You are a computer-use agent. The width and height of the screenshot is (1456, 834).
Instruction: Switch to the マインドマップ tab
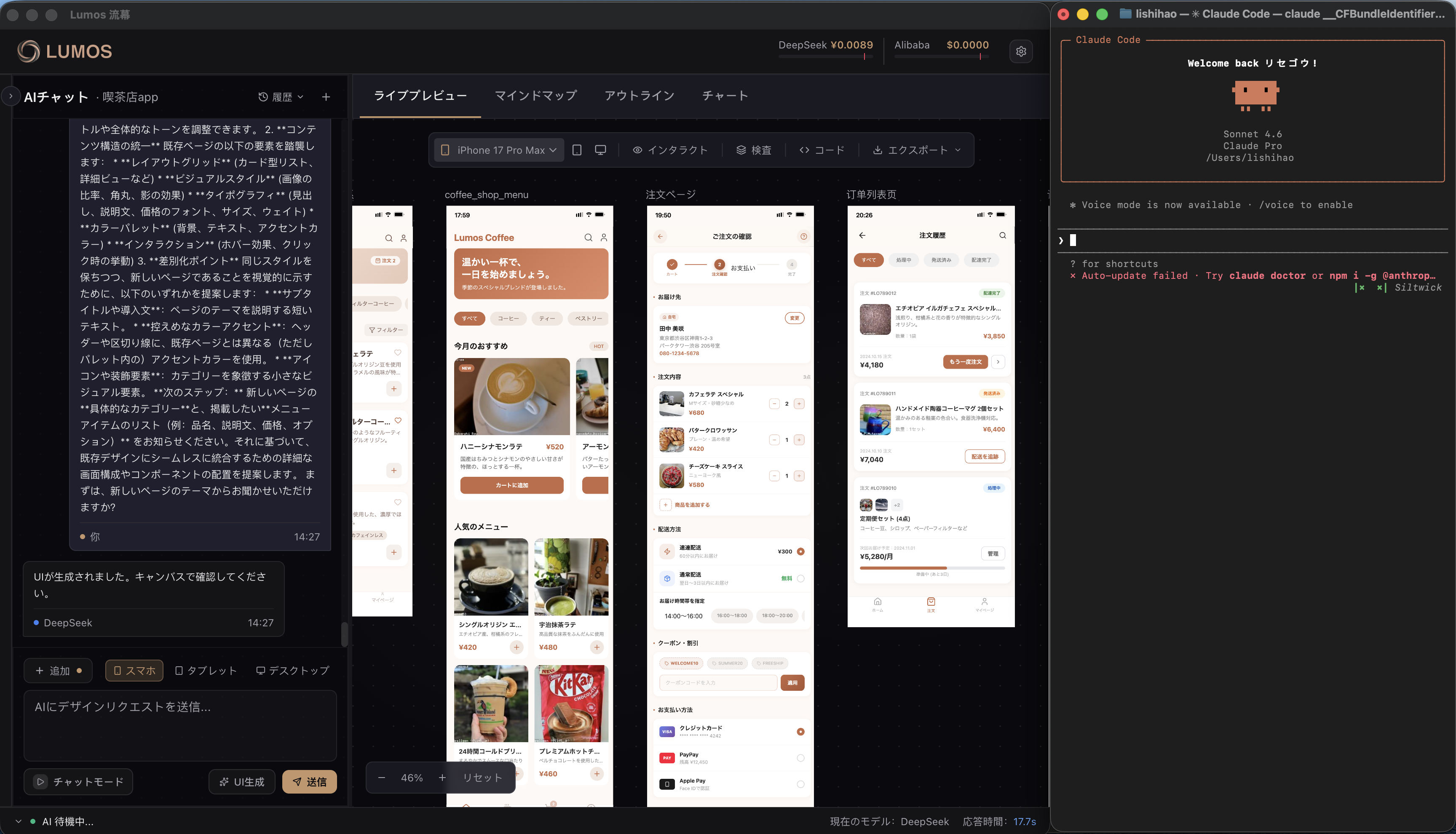click(x=535, y=96)
